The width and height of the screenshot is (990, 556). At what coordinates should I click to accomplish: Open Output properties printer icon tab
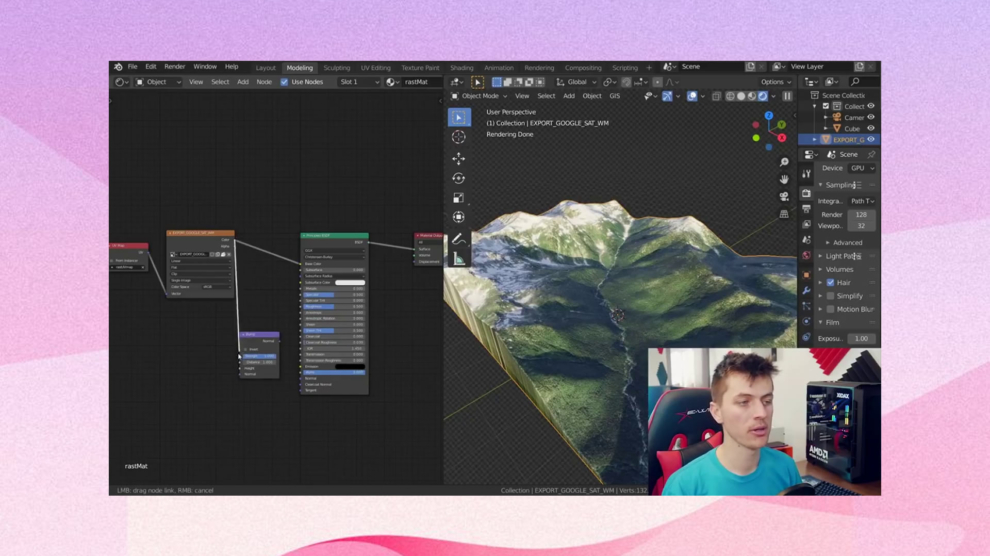[806, 208]
